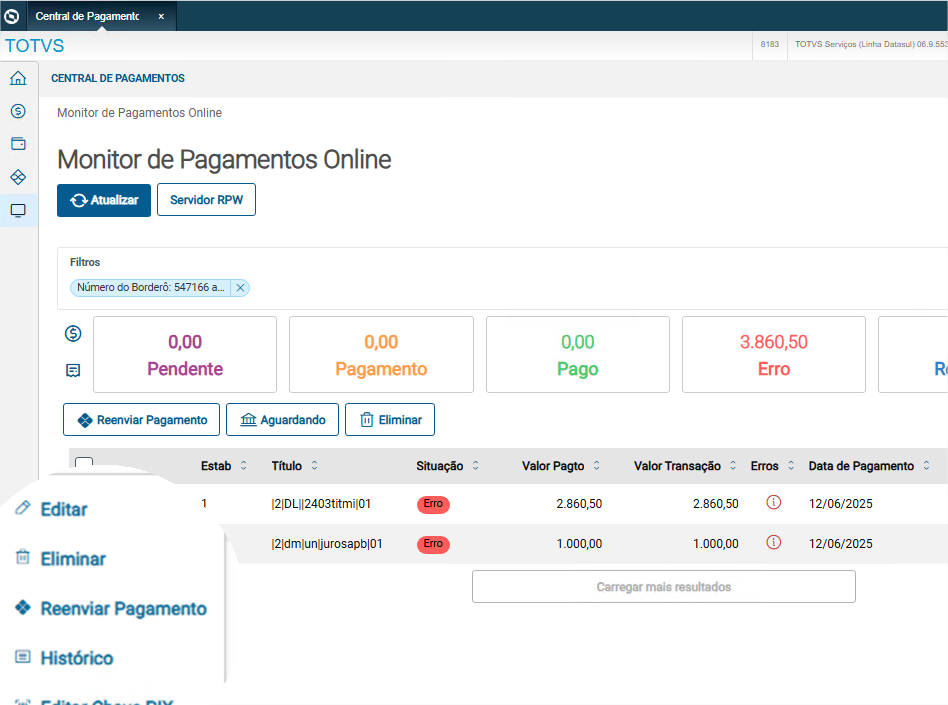
Task: Click the TOTVS brand text
Action: coord(34,46)
